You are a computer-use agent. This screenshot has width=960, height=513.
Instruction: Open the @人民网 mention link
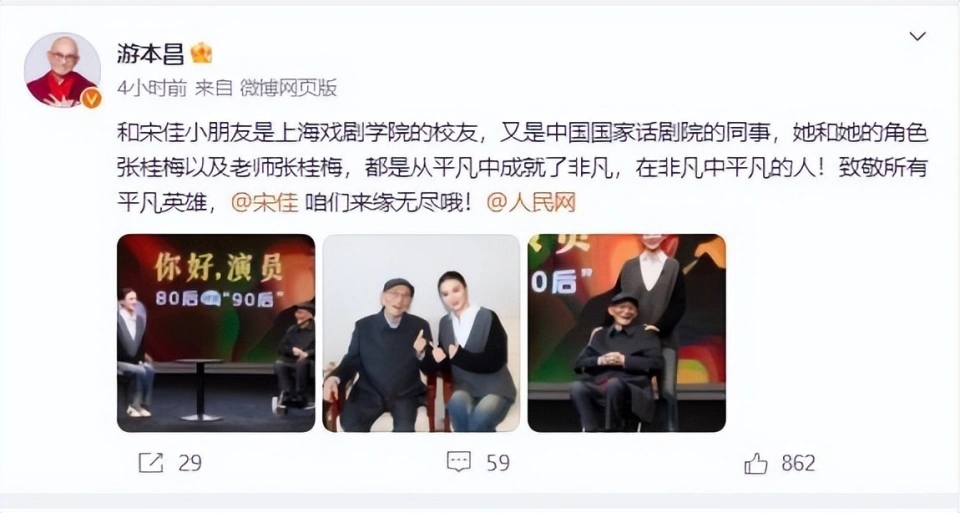coord(531,202)
